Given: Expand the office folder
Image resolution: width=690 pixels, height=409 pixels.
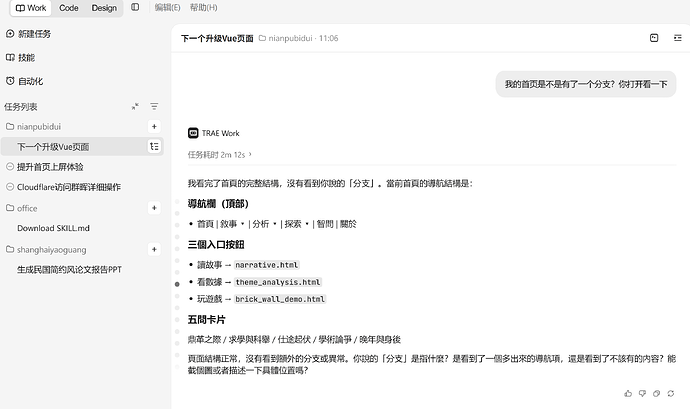Looking at the screenshot, I should coord(22,208).
